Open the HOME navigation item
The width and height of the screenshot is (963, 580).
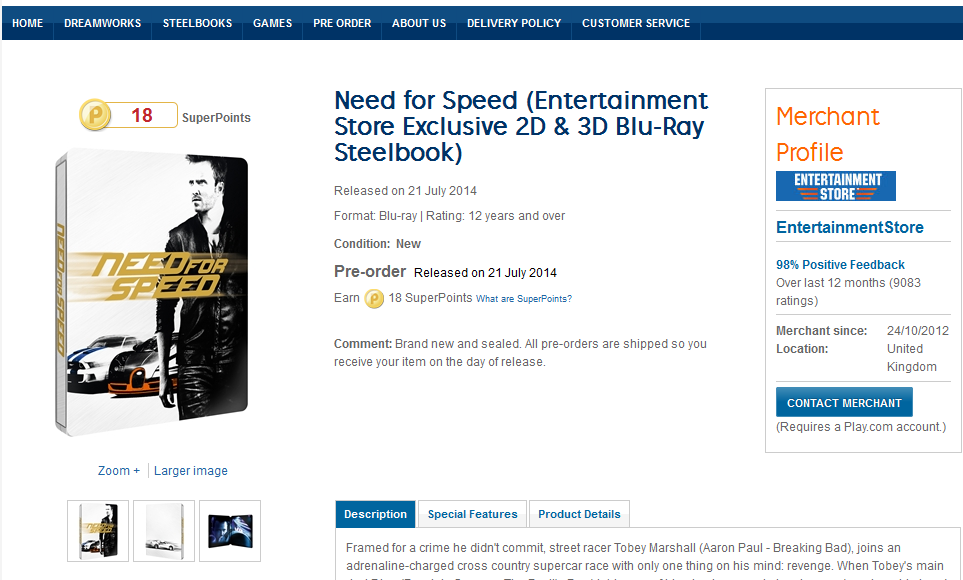tap(28, 23)
